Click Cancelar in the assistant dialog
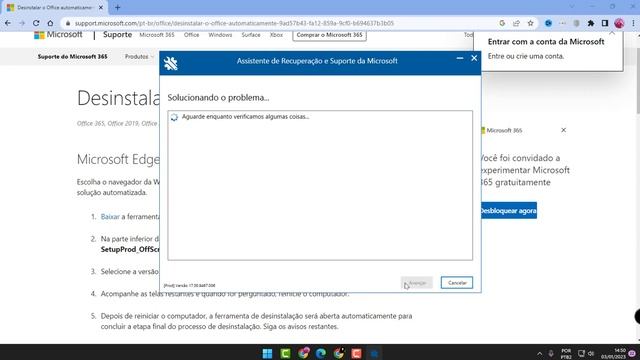Viewport: 640px width, 360px height. coord(457,283)
